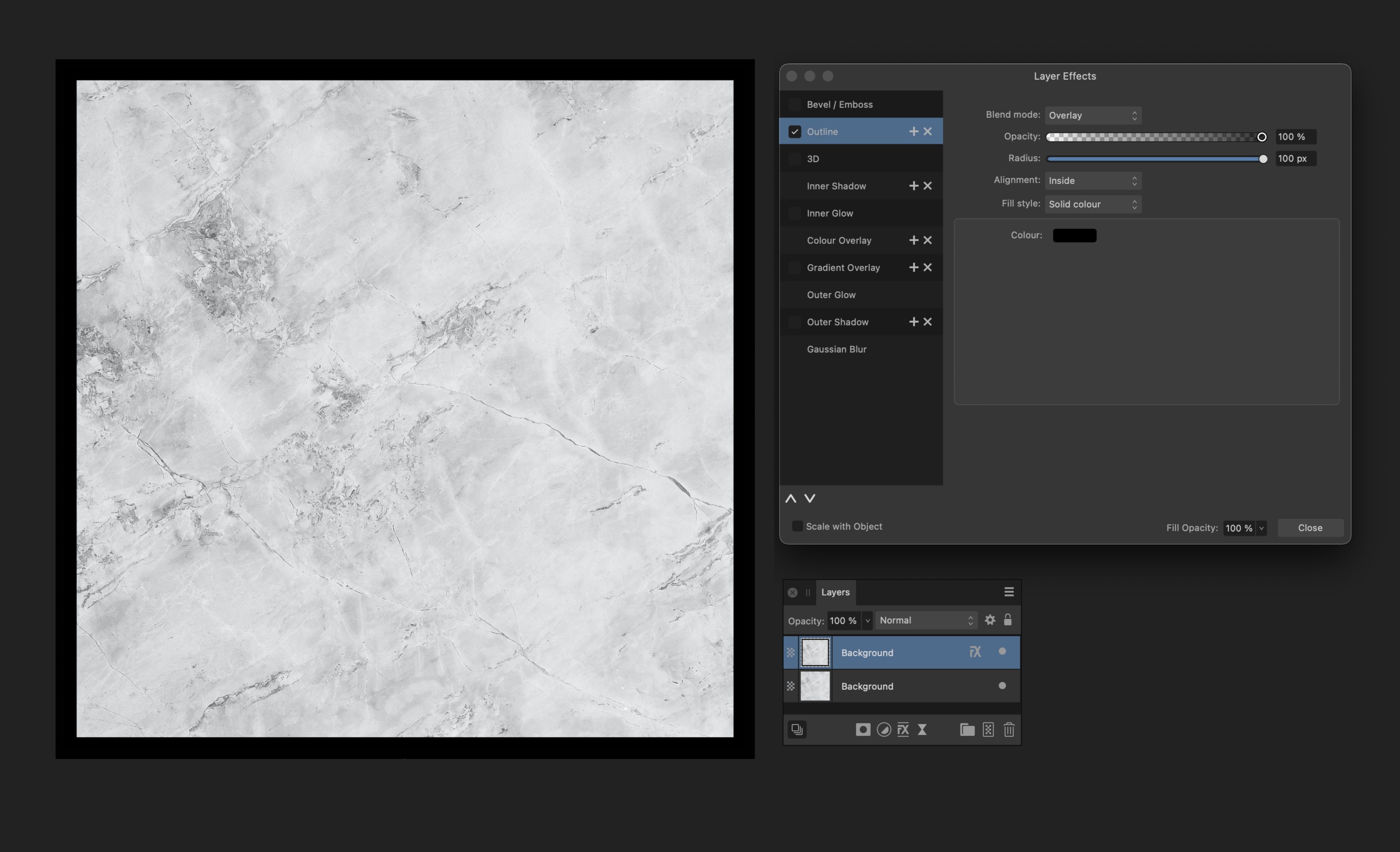Click Edit All Layers icon in Layers panel
Screen dimensions: 1400x852
(x=797, y=729)
